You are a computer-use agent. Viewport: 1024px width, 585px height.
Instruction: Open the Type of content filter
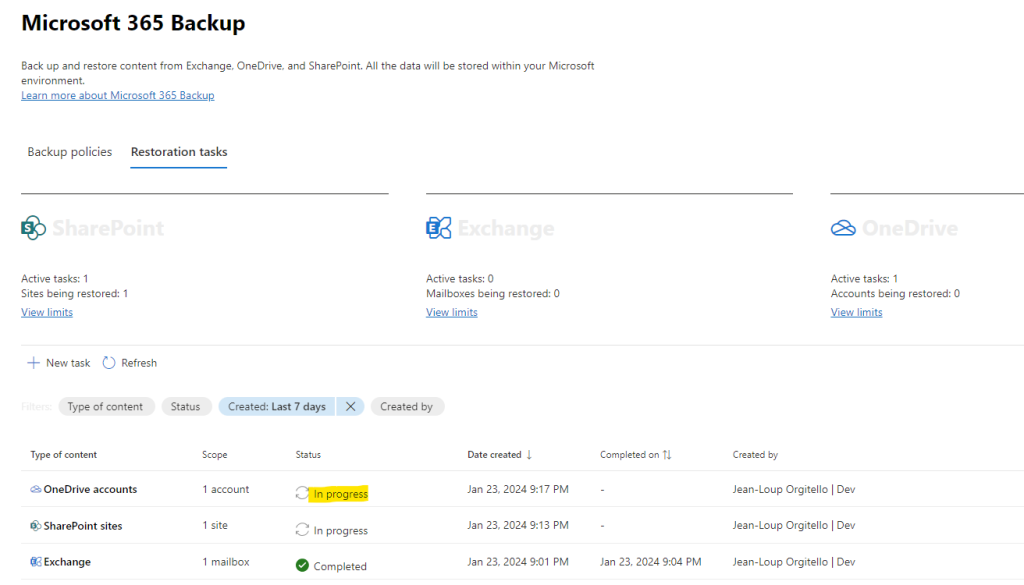(x=106, y=406)
